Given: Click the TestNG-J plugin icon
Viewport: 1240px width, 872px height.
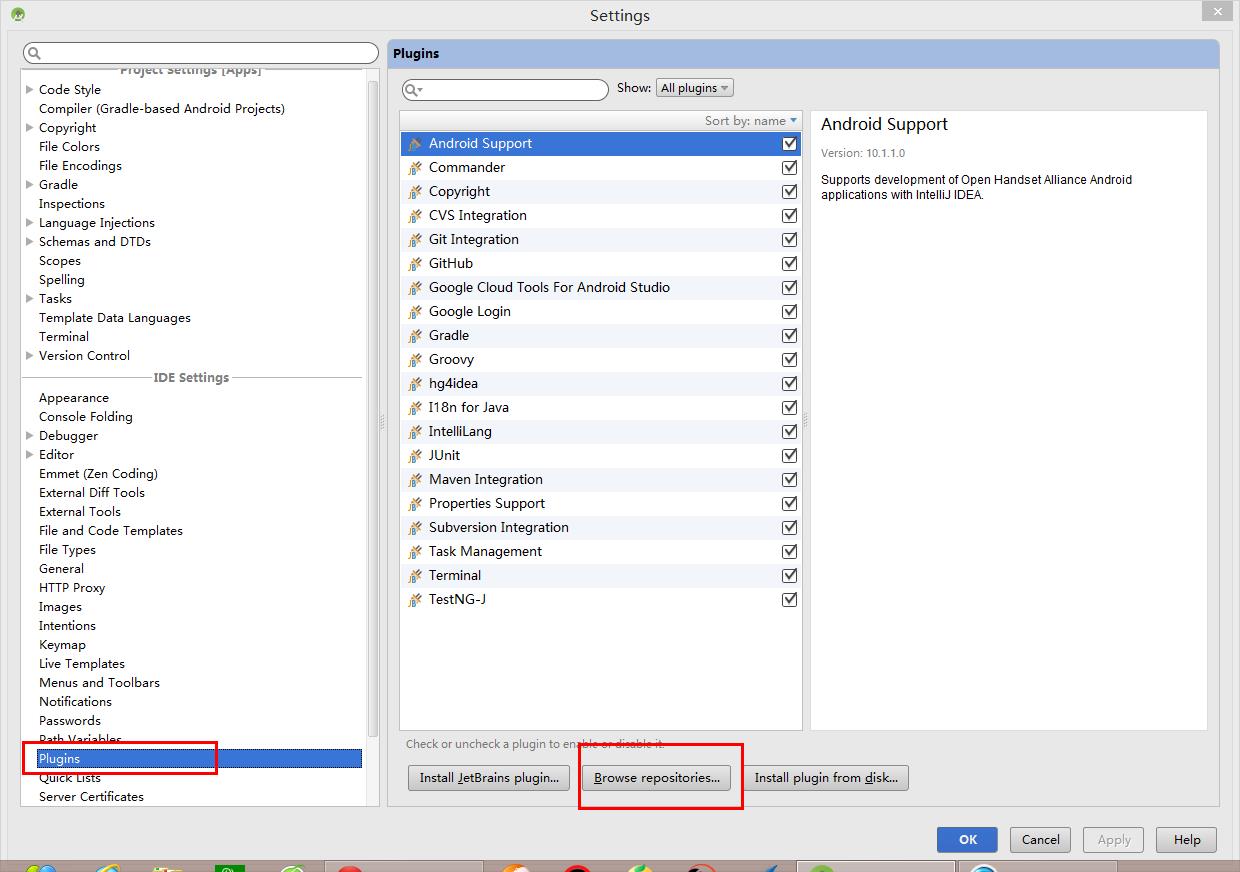Looking at the screenshot, I should tap(415, 600).
